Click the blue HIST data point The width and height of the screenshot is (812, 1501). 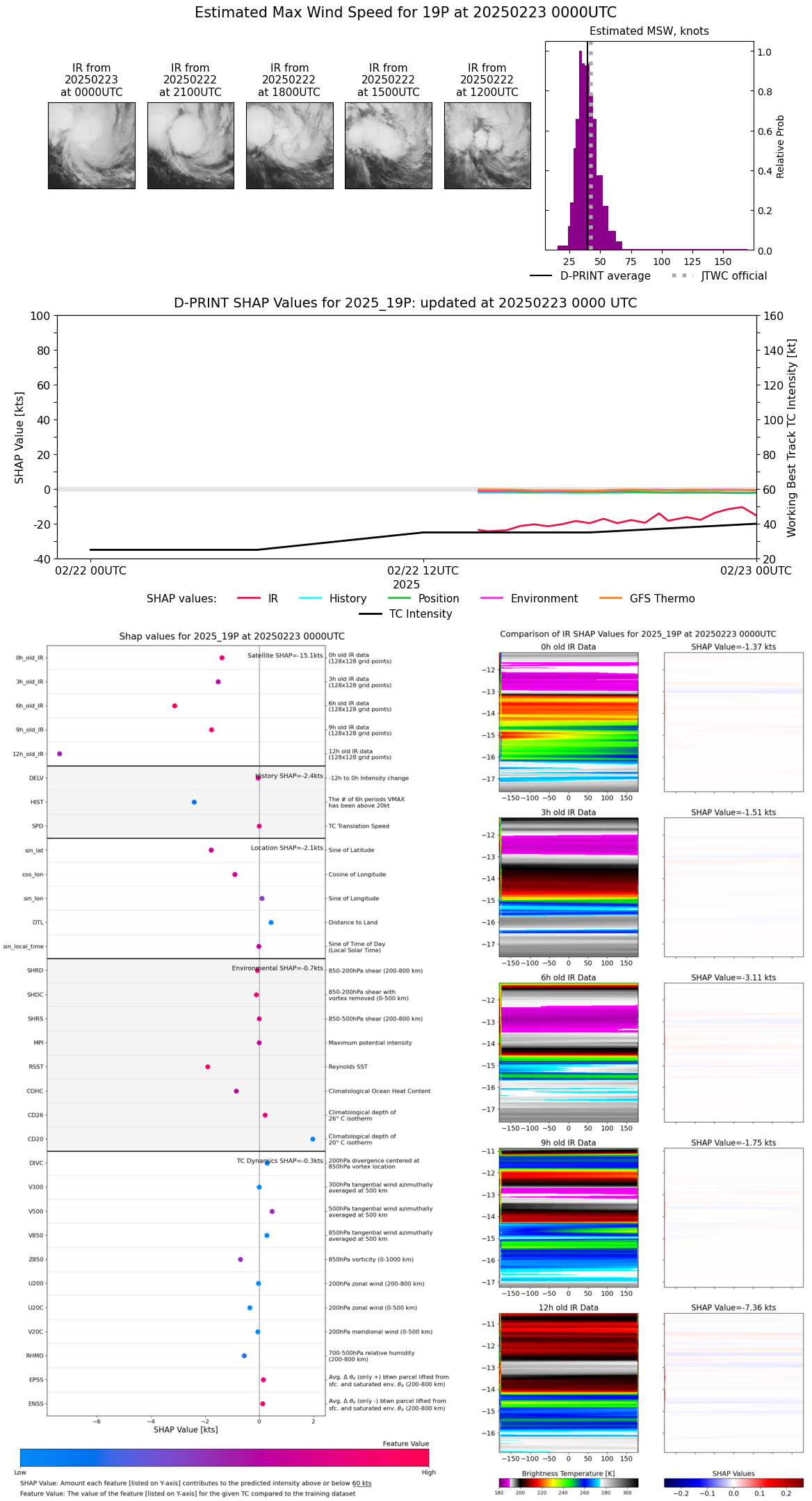[194, 802]
